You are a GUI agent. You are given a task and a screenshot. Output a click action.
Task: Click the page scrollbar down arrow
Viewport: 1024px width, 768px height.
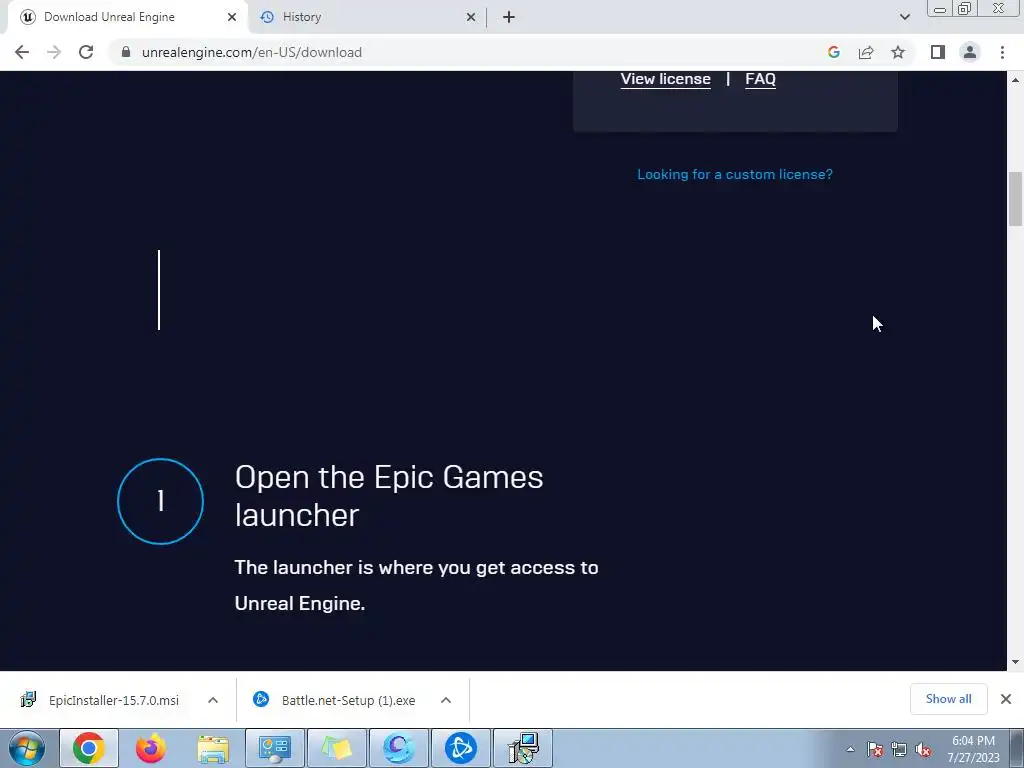[x=1016, y=662]
